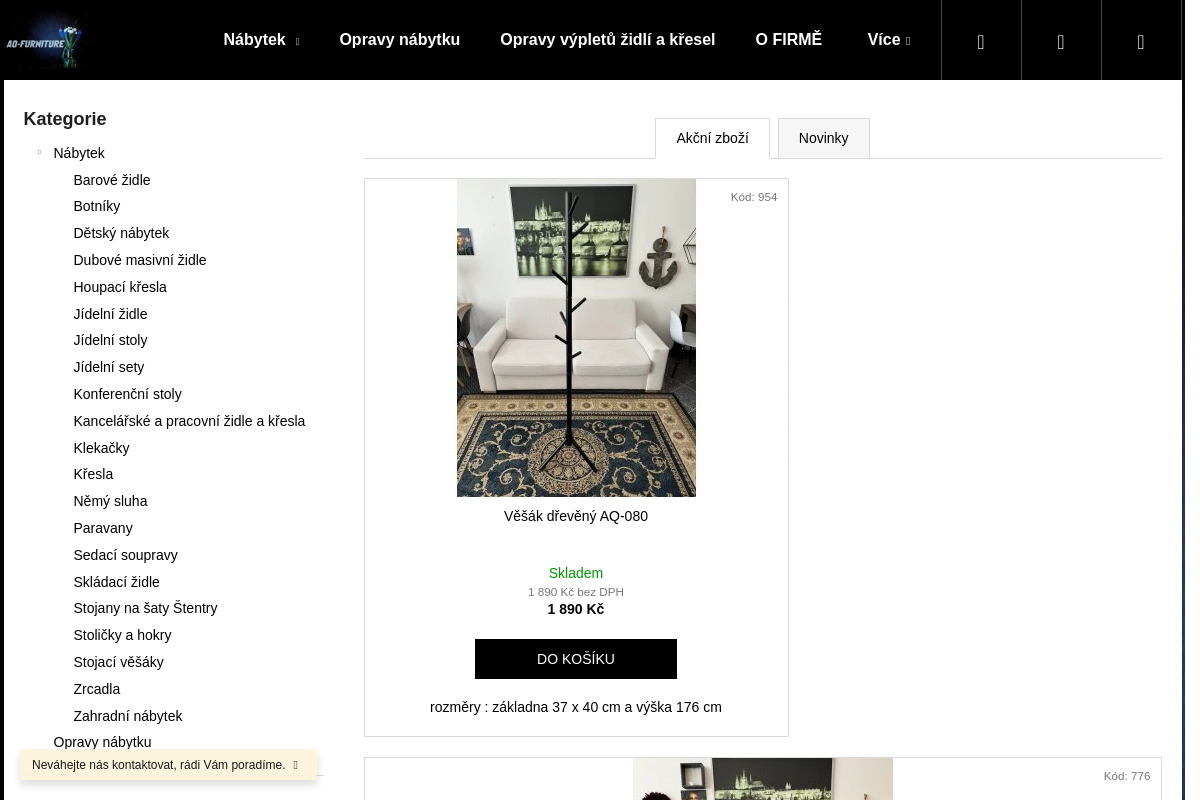The image size is (1200, 800).
Task: Open the O FIRMĚ page
Action: click(788, 39)
